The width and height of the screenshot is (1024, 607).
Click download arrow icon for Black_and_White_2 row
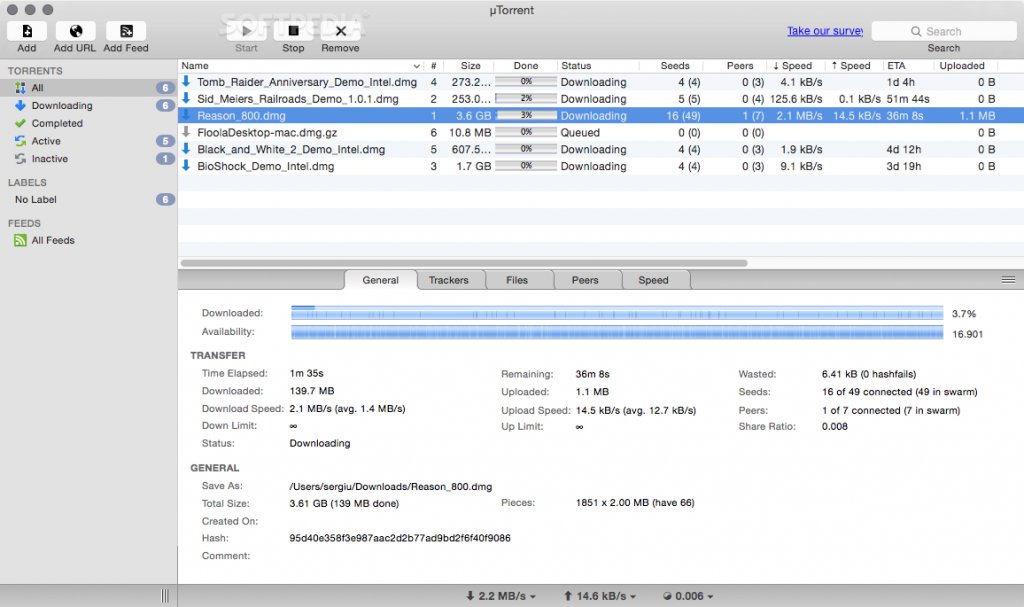pyautogui.click(x=186, y=148)
